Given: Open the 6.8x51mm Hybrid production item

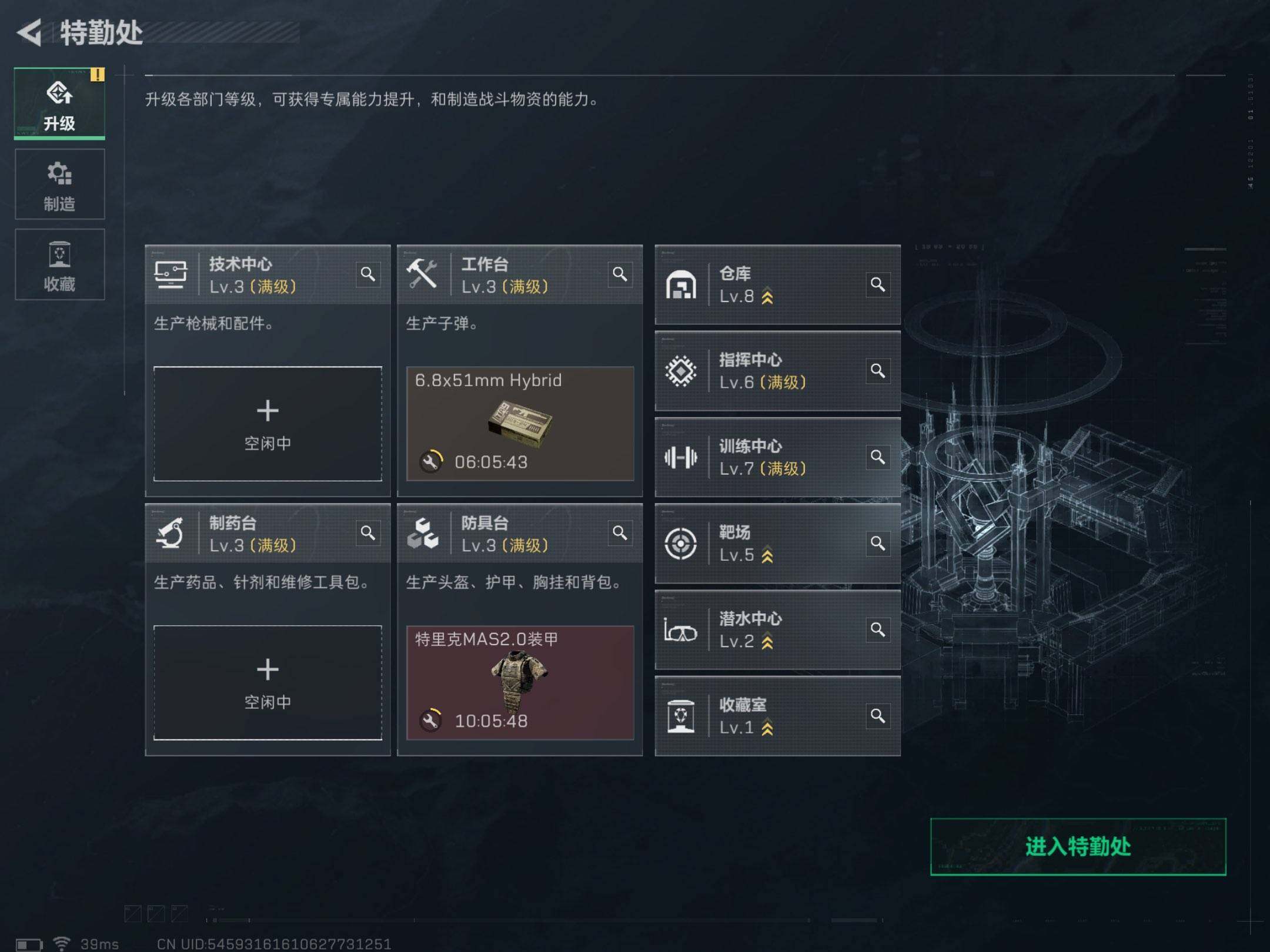Looking at the screenshot, I should pyautogui.click(x=520, y=424).
